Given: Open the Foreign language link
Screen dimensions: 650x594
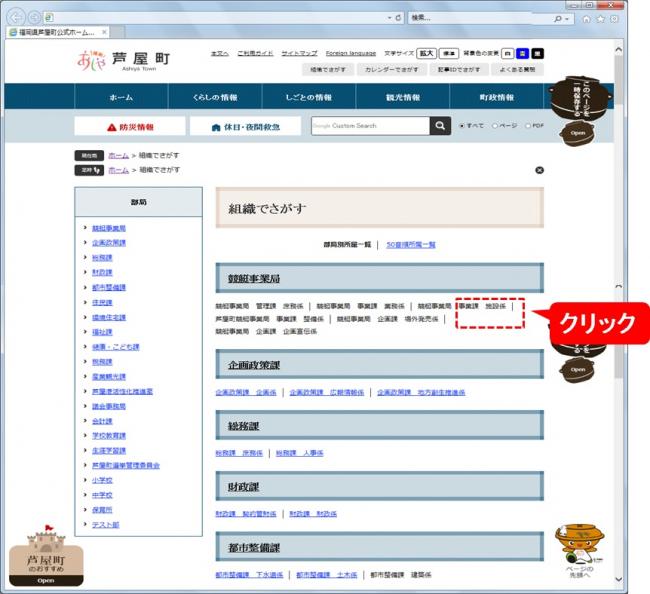Looking at the screenshot, I should click(351, 53).
